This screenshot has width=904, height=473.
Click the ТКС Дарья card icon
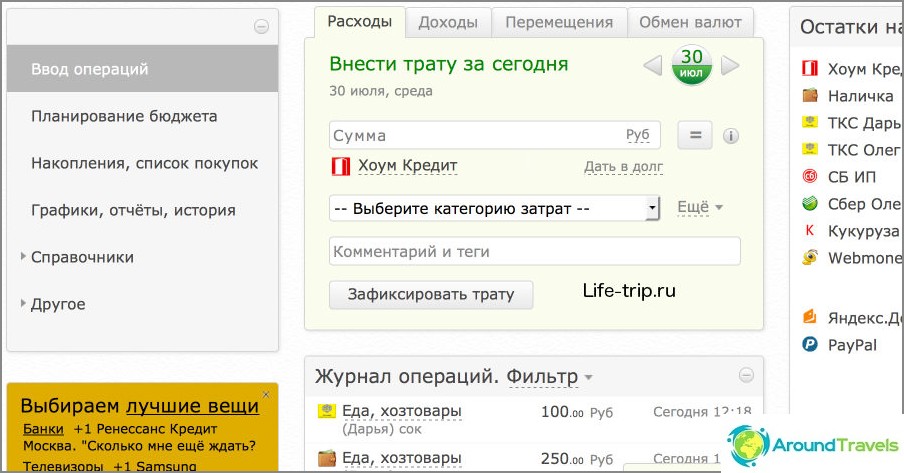(x=810, y=122)
